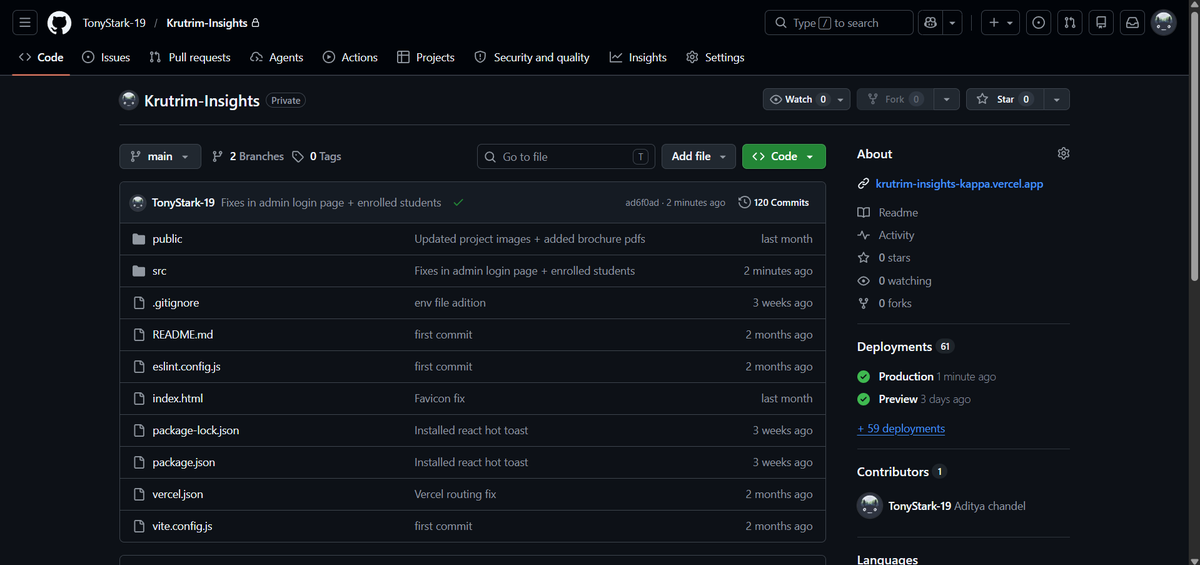Open package.json file
The height and width of the screenshot is (565, 1200).
coord(183,463)
